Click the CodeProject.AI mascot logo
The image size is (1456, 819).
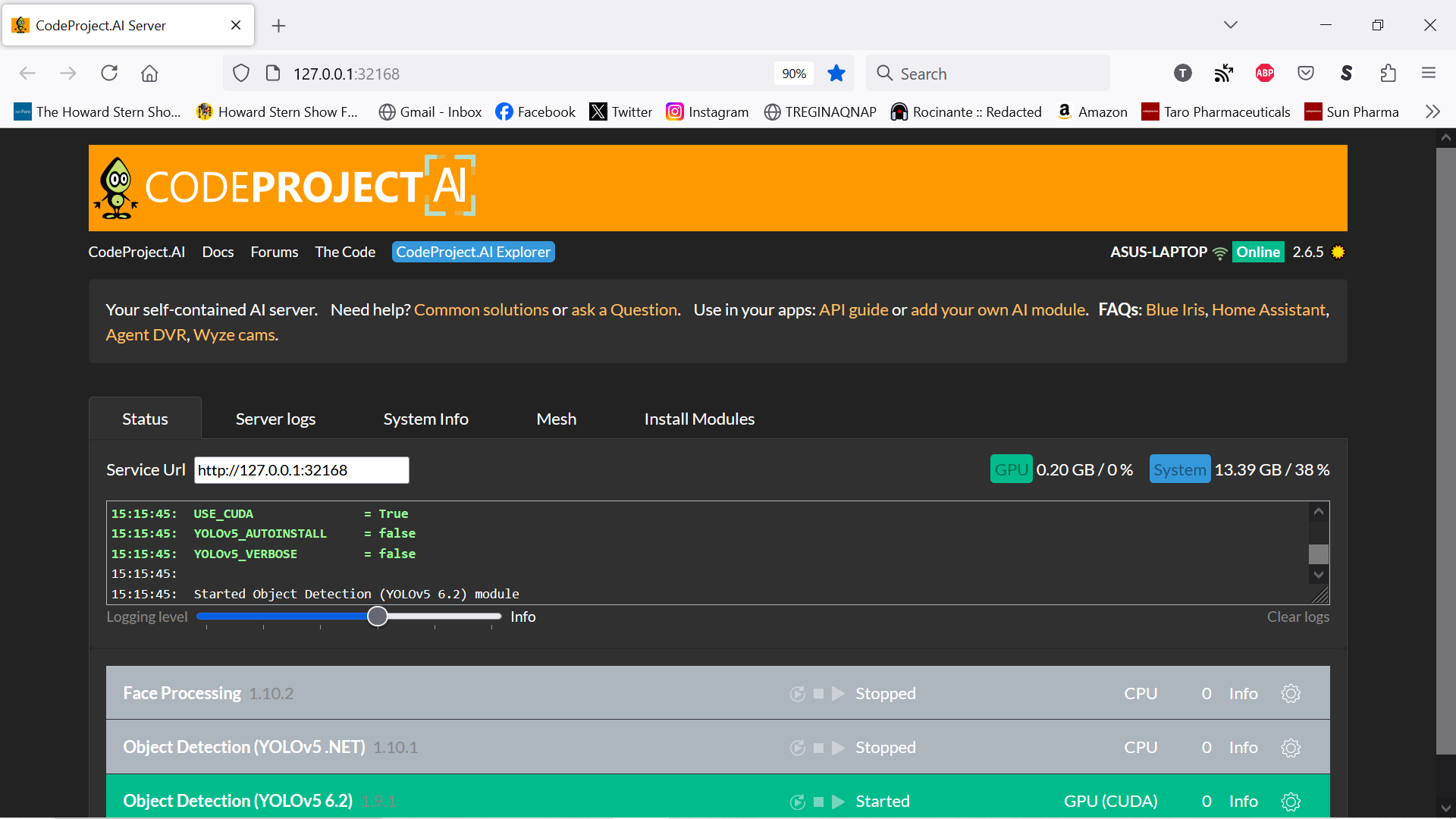[x=116, y=188]
